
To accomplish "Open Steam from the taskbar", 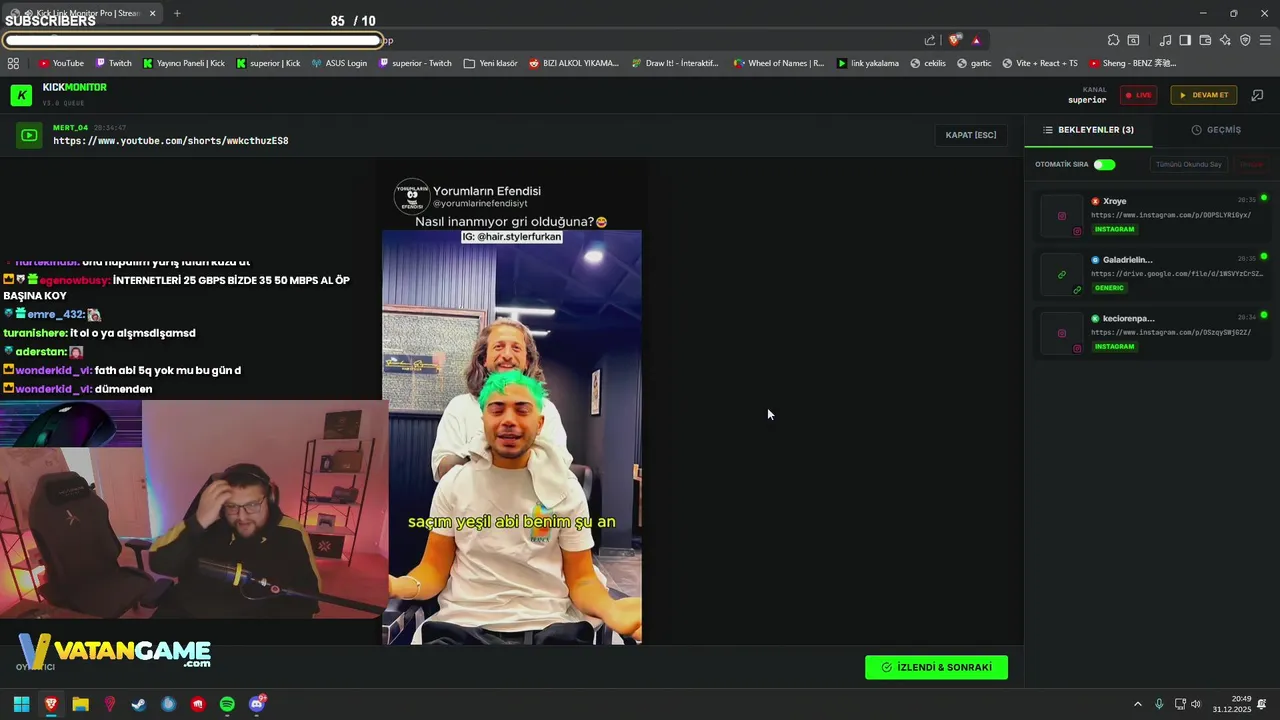I will point(139,704).
